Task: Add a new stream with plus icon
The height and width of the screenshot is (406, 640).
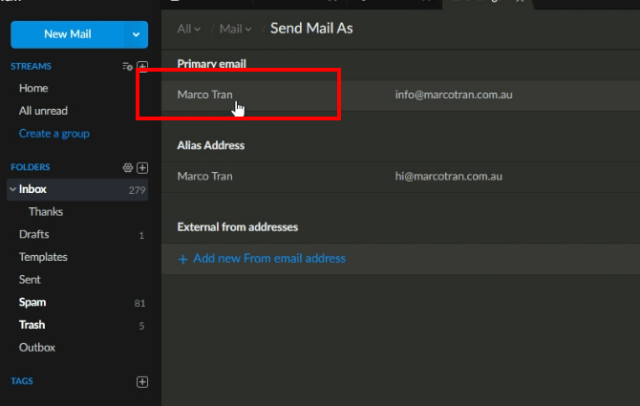Action: pyautogui.click(x=142, y=66)
